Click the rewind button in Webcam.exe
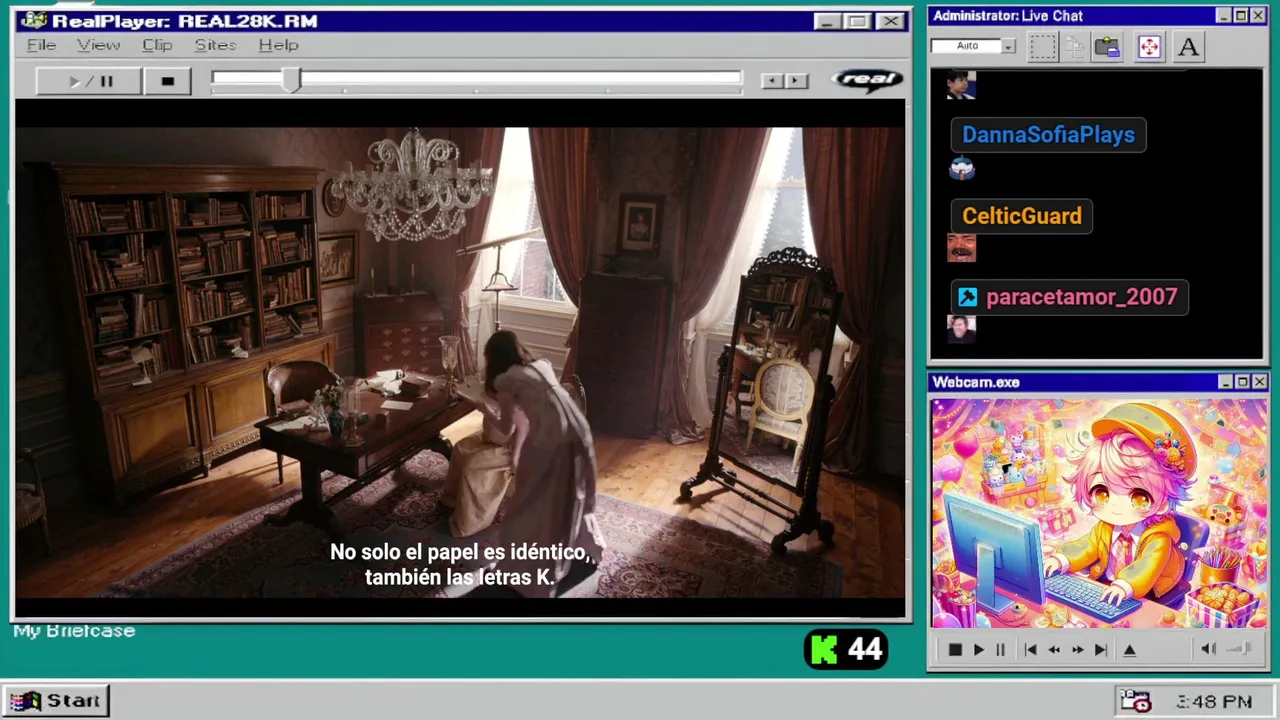The image size is (1280, 720). tap(1054, 650)
